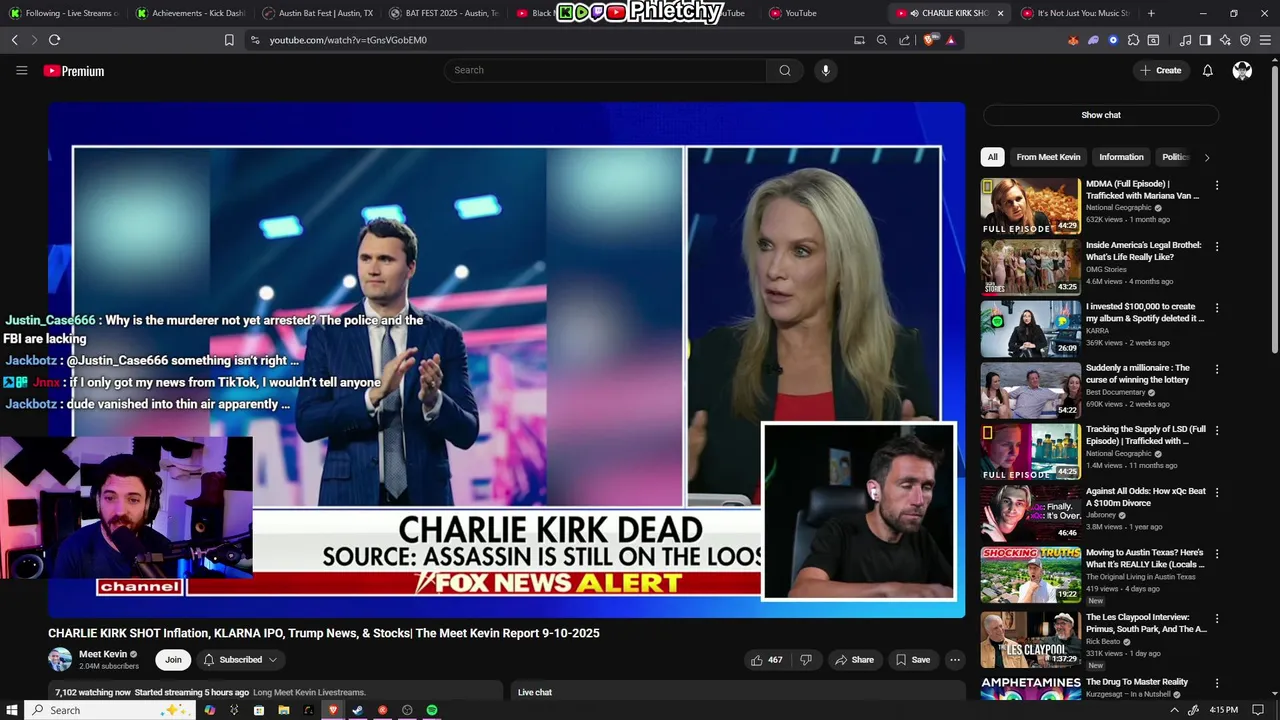Open the YouTube hamburger guide menu
Image resolution: width=1280 pixels, height=720 pixels.
click(21, 70)
